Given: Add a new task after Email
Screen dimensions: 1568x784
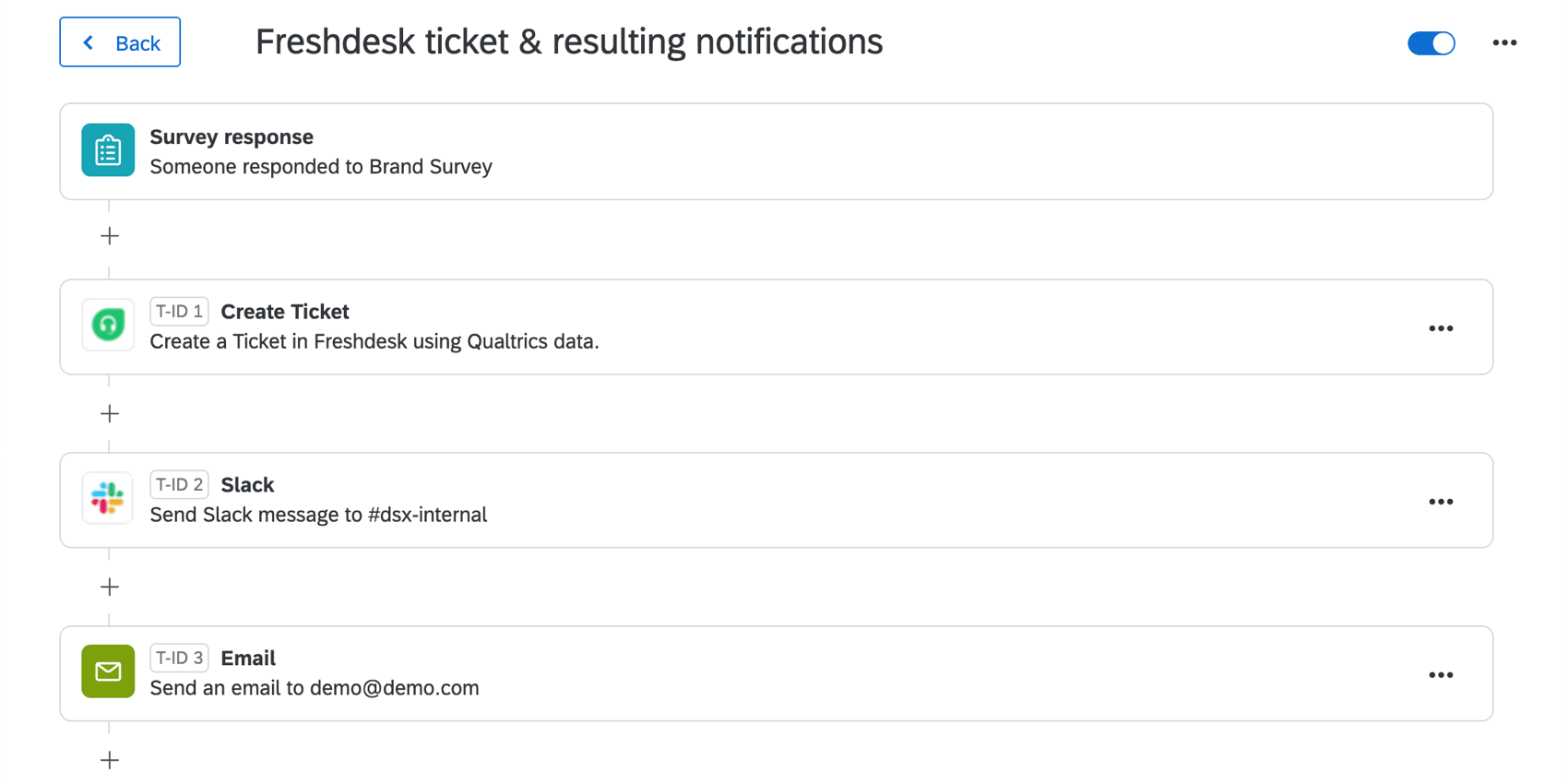Looking at the screenshot, I should [110, 760].
